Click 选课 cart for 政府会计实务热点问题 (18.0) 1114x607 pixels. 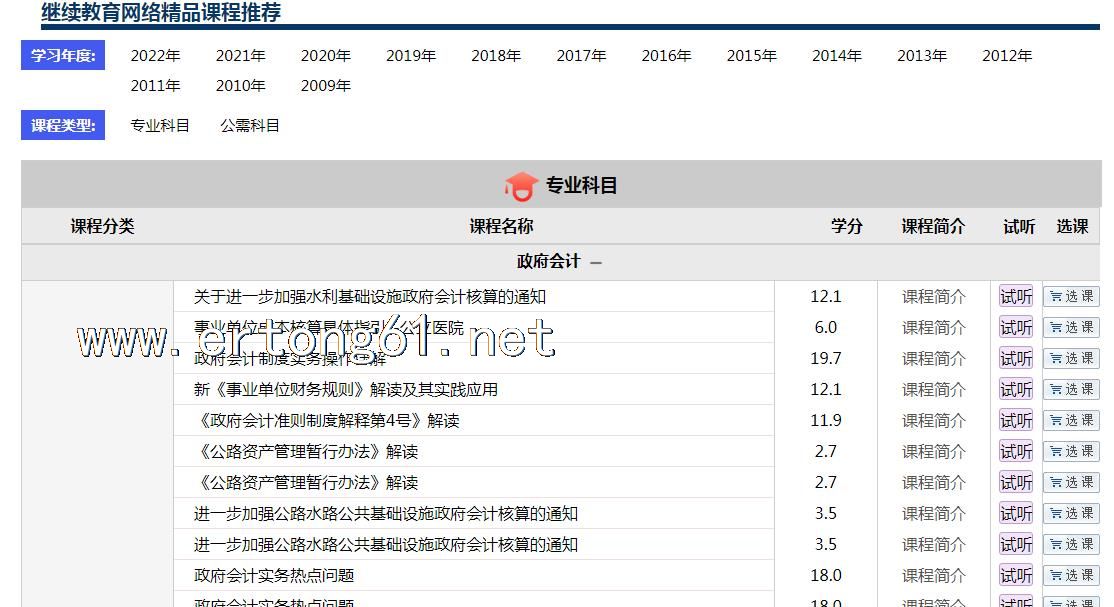pyautogui.click(x=1071, y=576)
